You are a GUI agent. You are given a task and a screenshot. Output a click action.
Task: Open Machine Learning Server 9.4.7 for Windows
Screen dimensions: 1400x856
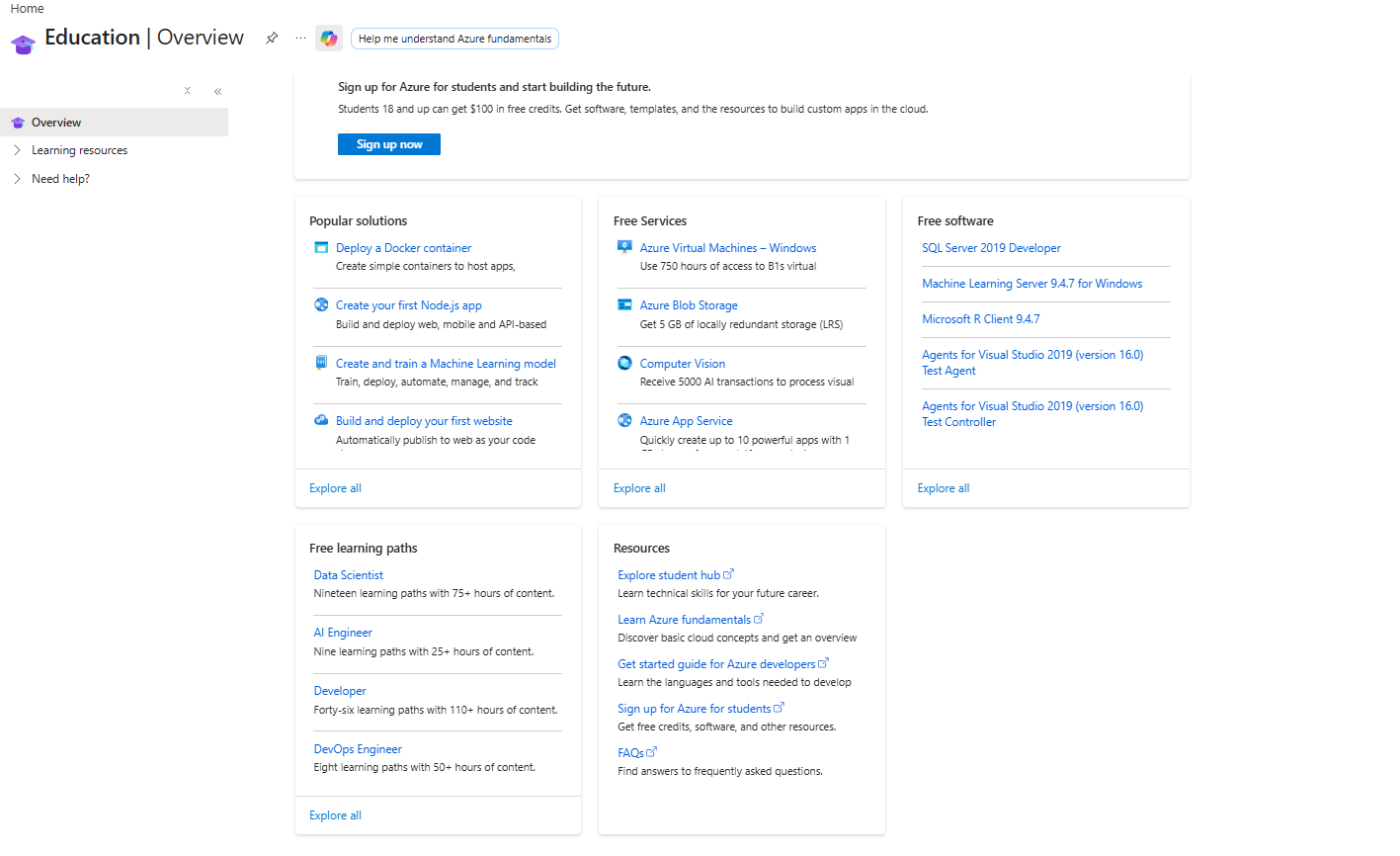tap(1032, 284)
